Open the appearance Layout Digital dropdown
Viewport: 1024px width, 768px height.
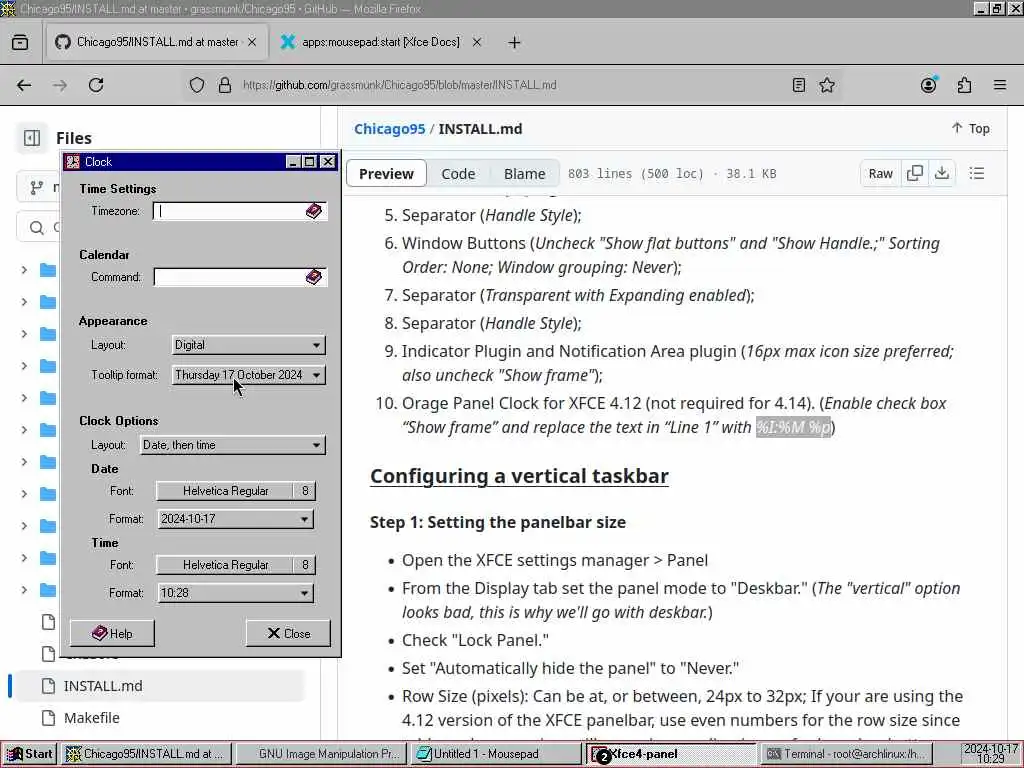(248, 345)
